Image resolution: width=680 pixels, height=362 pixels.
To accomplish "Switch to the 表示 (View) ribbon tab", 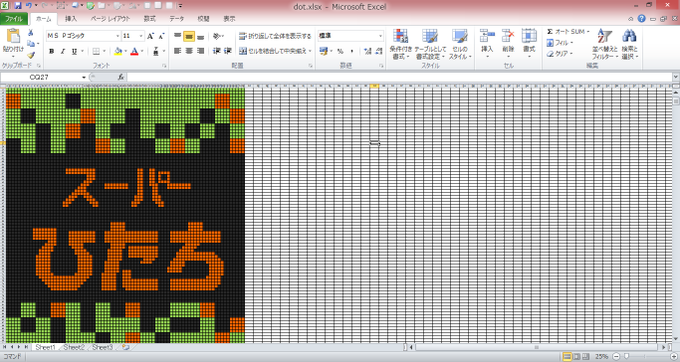I will [229, 19].
